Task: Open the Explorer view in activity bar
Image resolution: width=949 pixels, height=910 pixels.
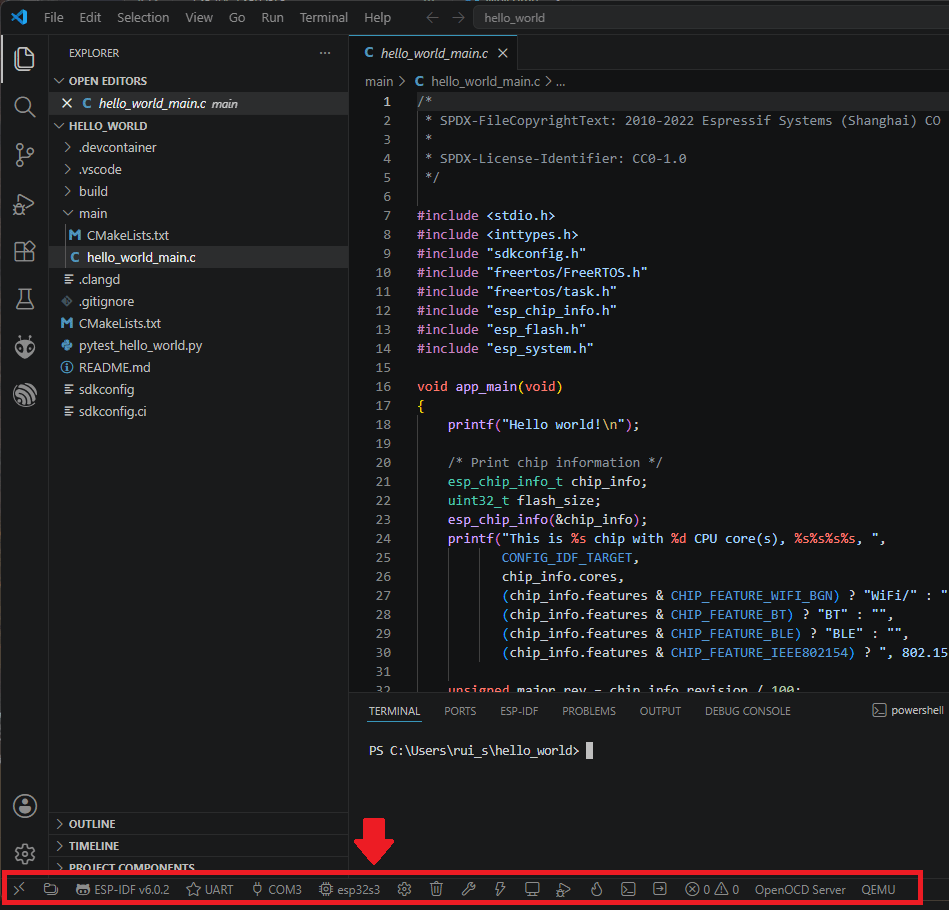Action: pos(24,59)
